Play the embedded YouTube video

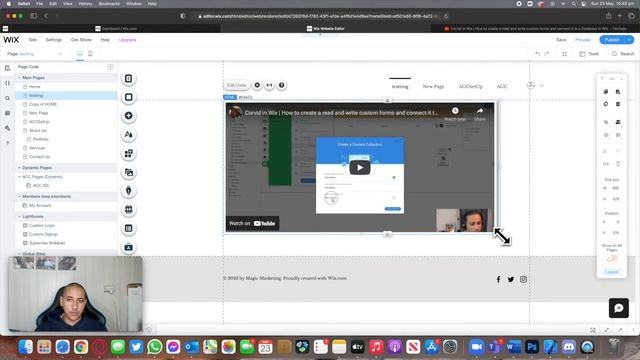[360, 167]
